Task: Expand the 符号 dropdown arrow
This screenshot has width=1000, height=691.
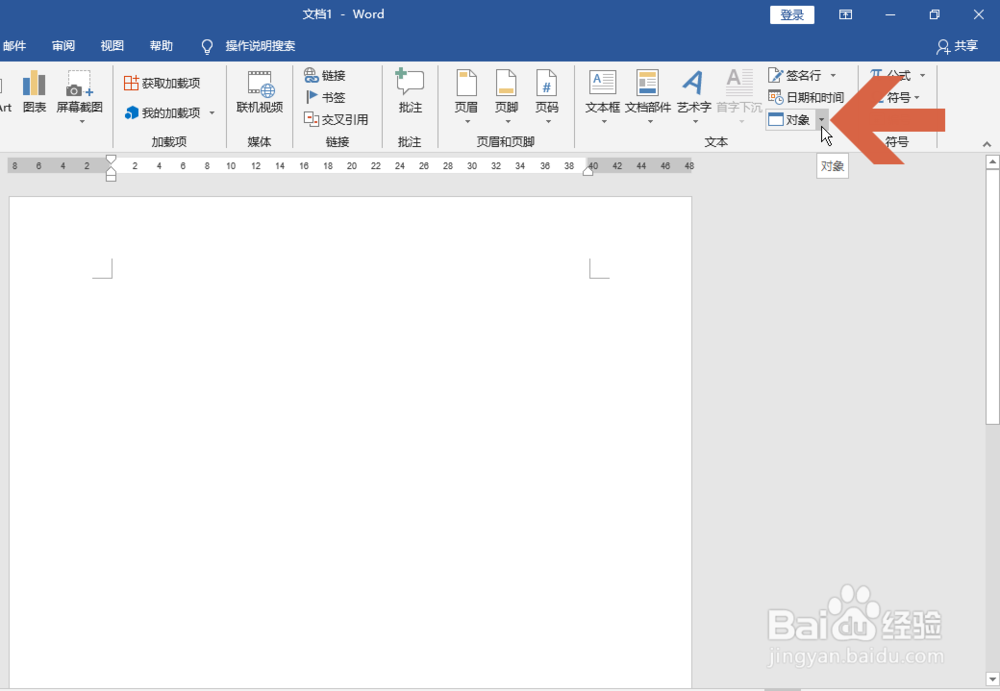Action: pyautogui.click(x=917, y=98)
